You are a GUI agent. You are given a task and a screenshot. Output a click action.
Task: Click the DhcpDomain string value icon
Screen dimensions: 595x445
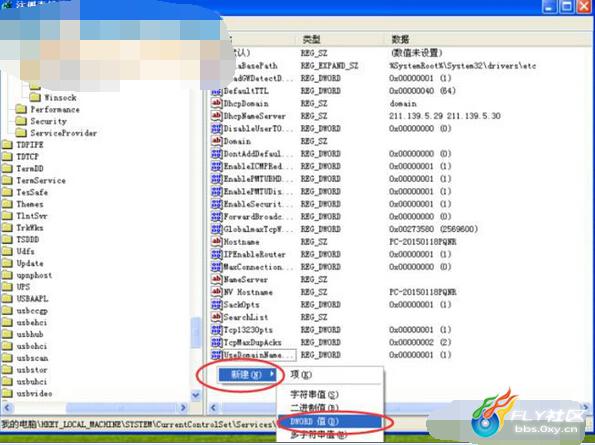point(216,104)
